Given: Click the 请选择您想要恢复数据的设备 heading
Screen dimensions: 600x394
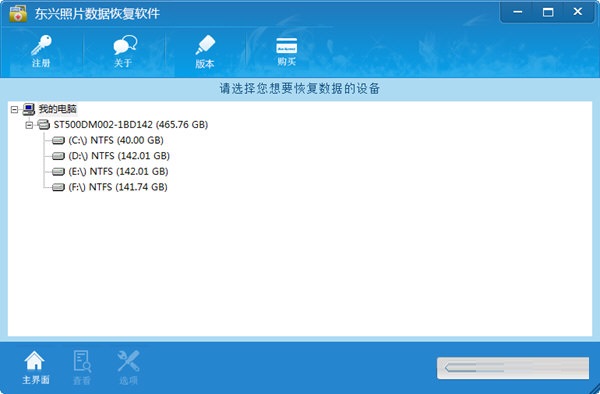Looking at the screenshot, I should [300, 89].
